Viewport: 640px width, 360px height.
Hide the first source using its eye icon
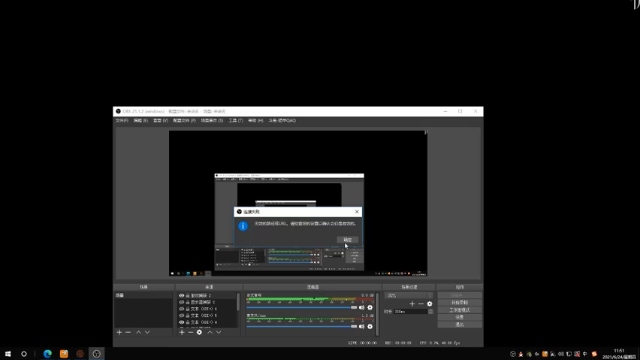182,296
